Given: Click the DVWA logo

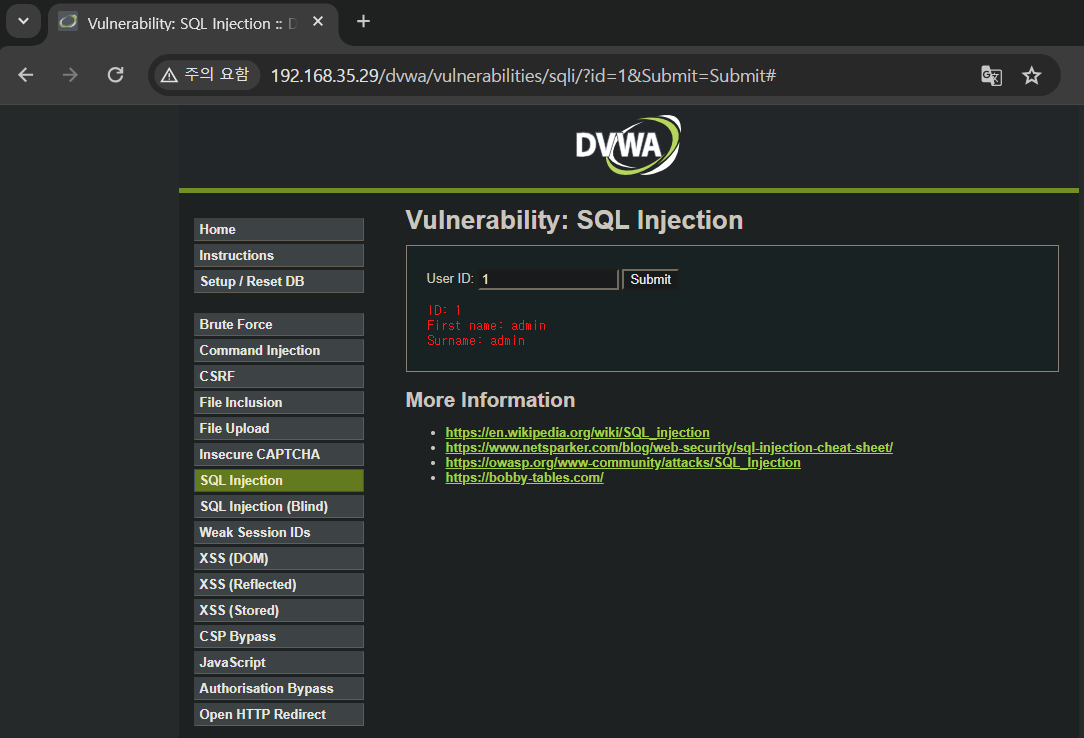Looking at the screenshot, I should tap(628, 144).
